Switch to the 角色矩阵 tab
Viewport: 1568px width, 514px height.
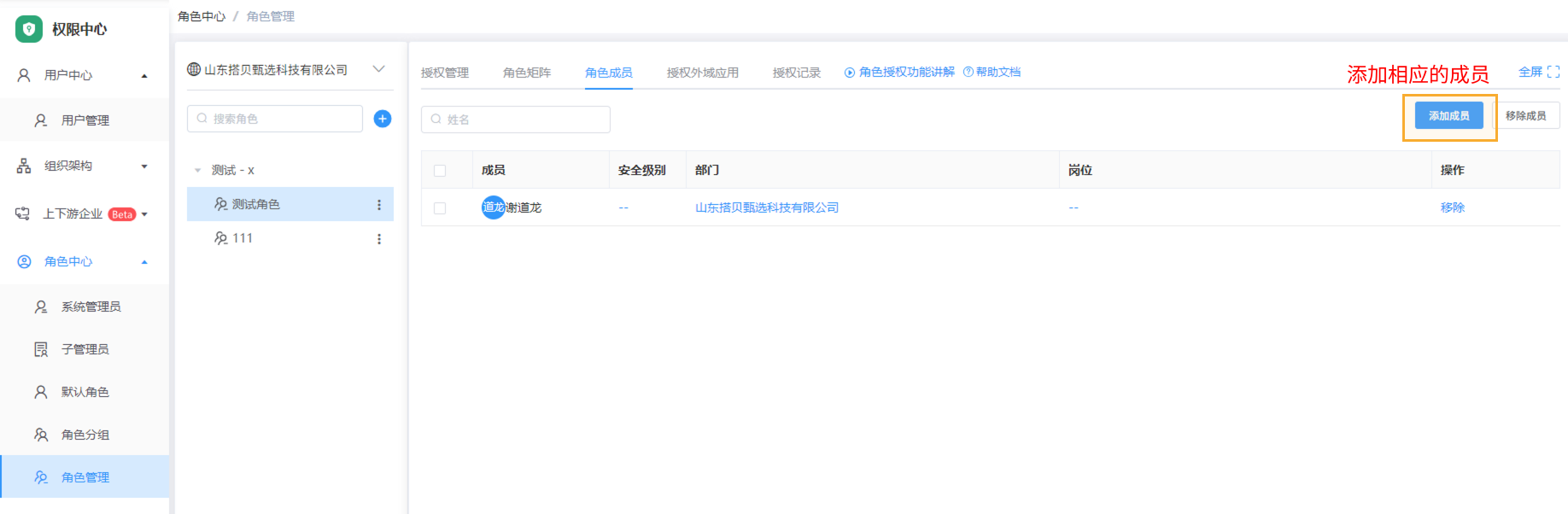[527, 73]
